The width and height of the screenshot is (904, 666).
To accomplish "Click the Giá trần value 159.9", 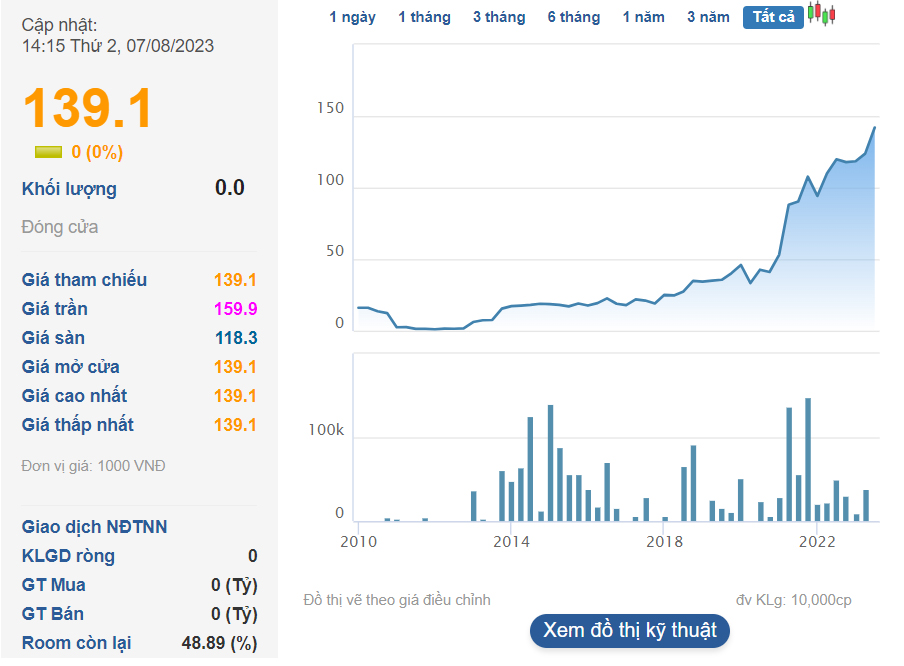I will click(x=236, y=309).
